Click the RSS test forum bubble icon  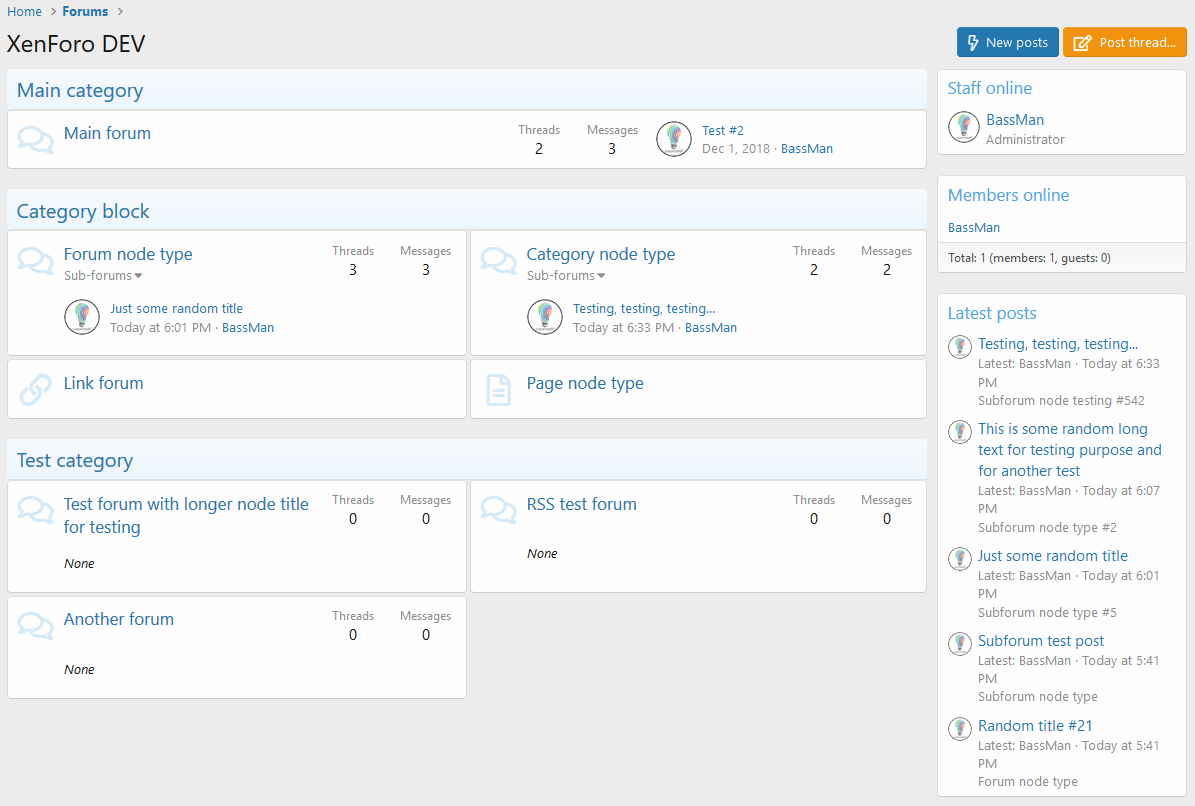[498, 510]
